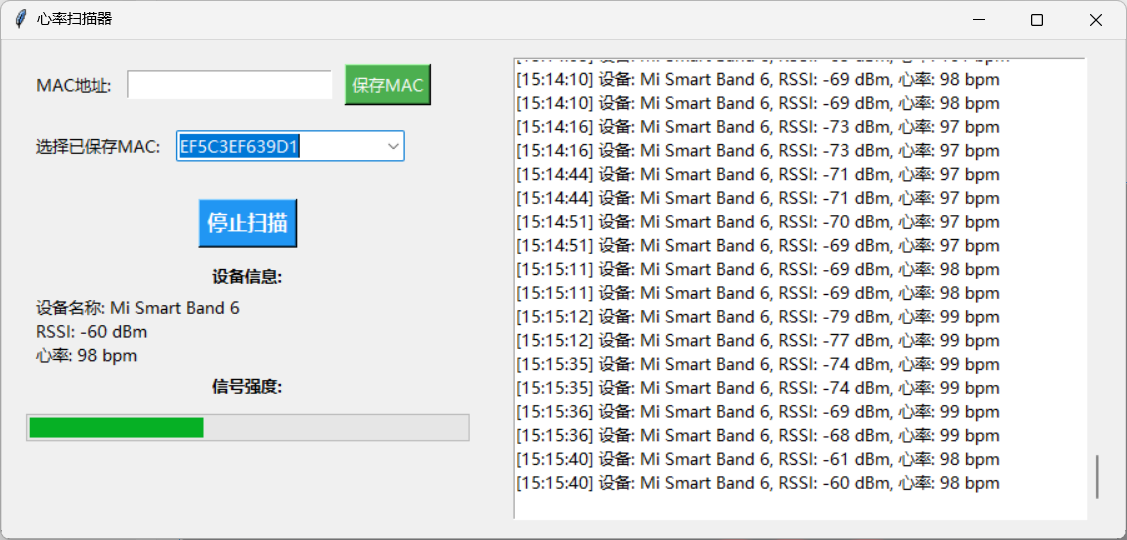Focus the MAC地址 input field
Viewport: 1127px width, 540px height.
coord(230,85)
